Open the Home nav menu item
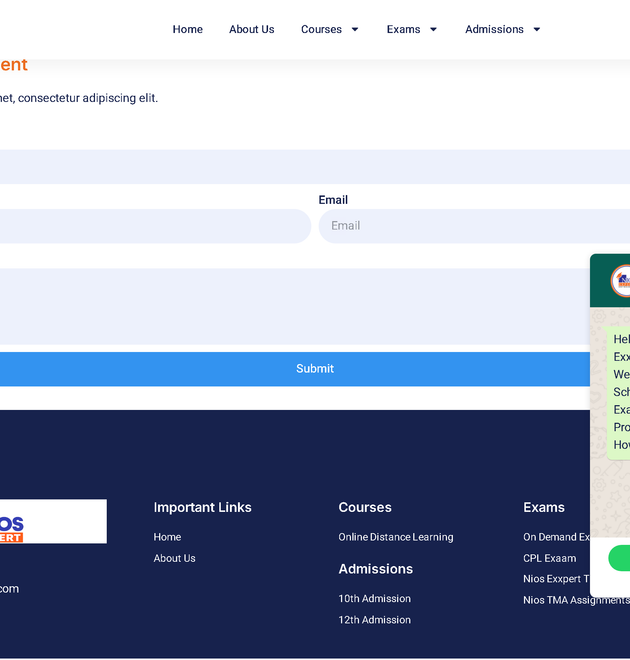 tap(188, 29)
